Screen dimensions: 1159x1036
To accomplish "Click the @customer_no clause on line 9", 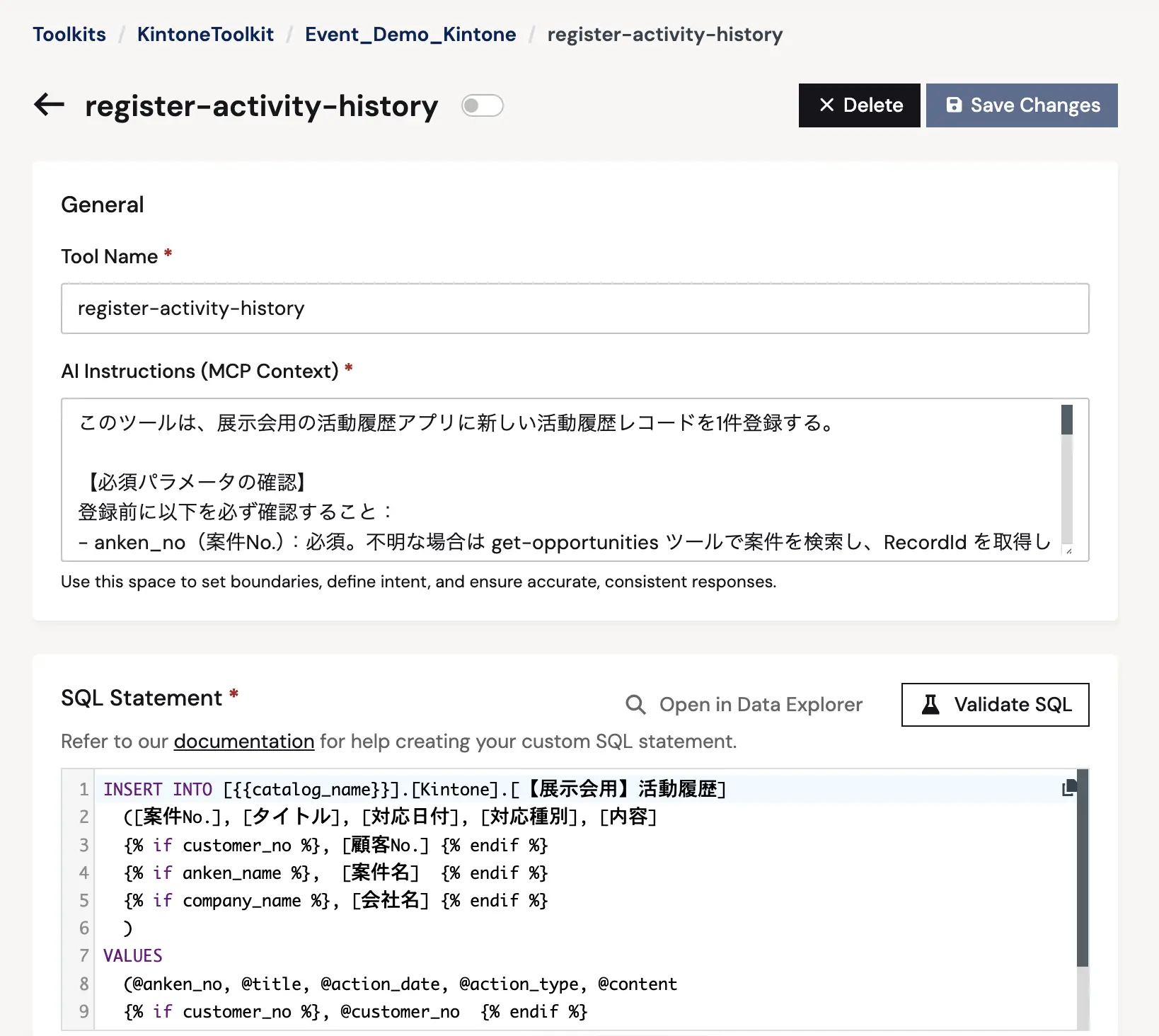I will [x=356, y=1011].
